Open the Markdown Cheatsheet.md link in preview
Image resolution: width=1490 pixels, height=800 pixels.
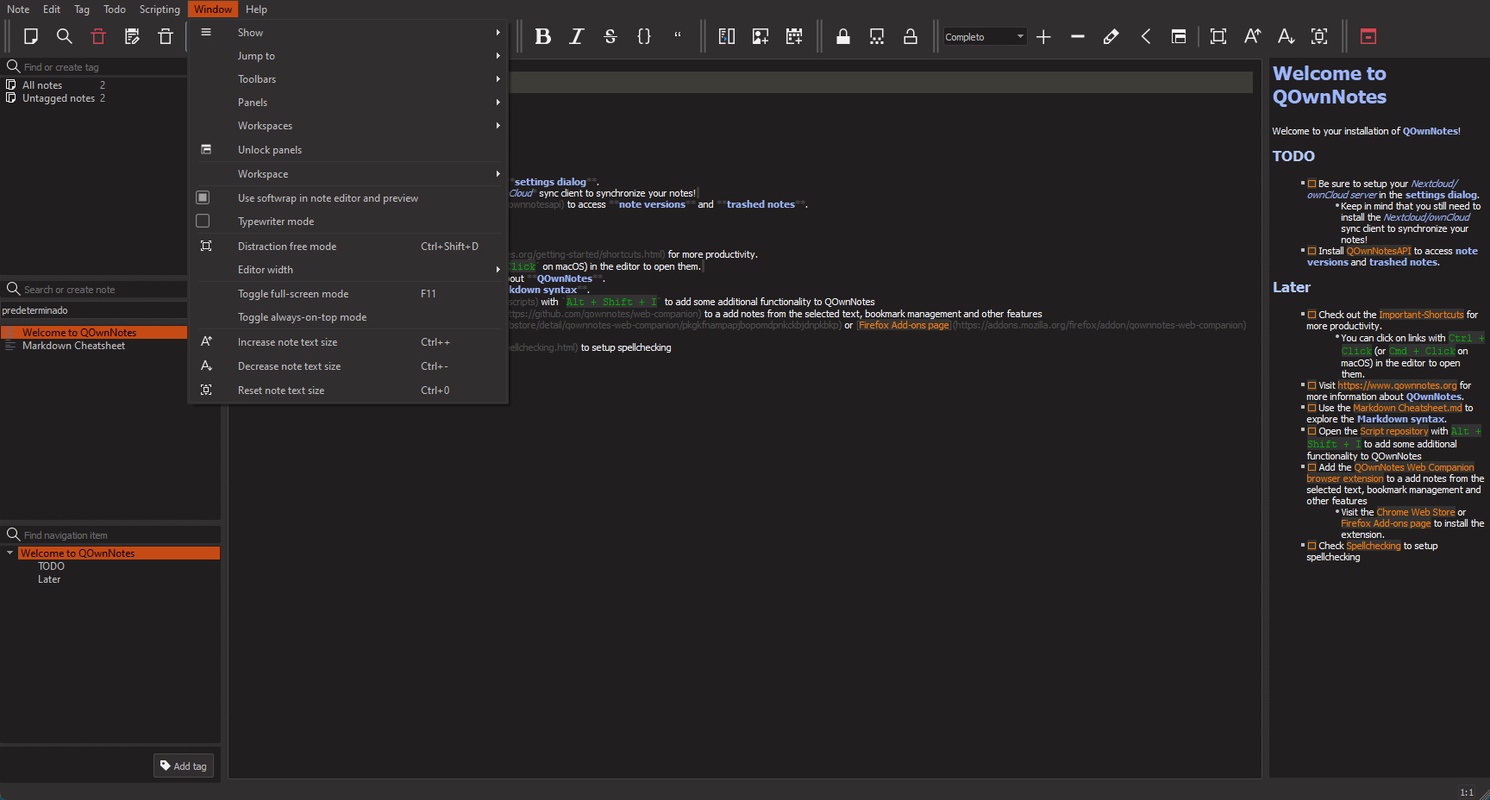pyautogui.click(x=1407, y=408)
